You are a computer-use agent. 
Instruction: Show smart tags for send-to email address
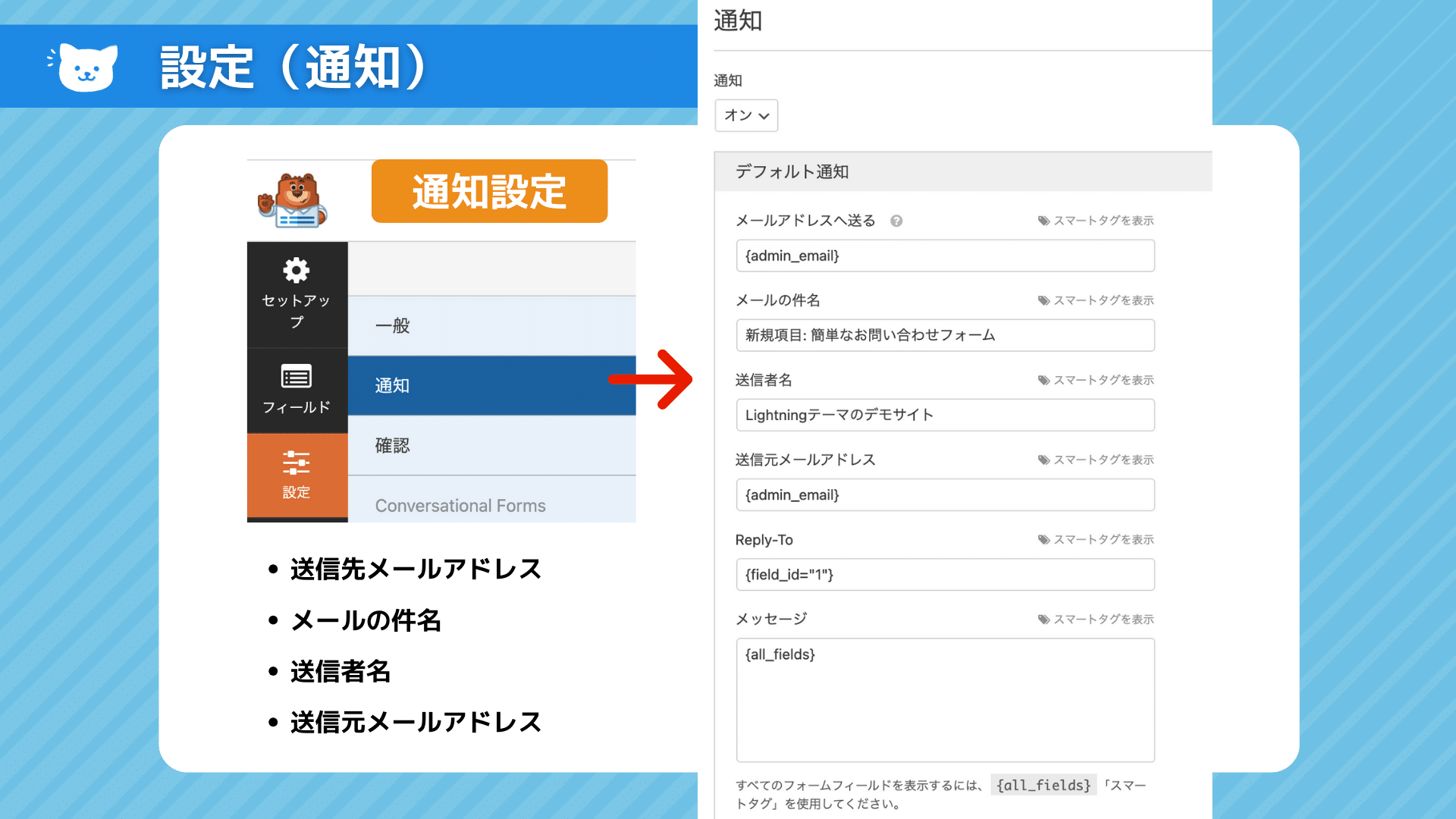point(1103,221)
